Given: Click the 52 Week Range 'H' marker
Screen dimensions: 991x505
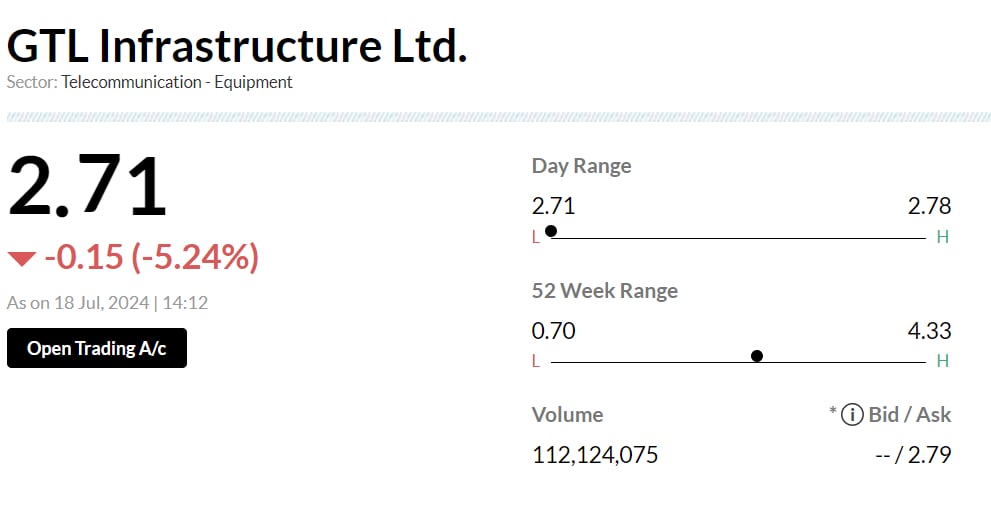Looking at the screenshot, I should tap(942, 361).
